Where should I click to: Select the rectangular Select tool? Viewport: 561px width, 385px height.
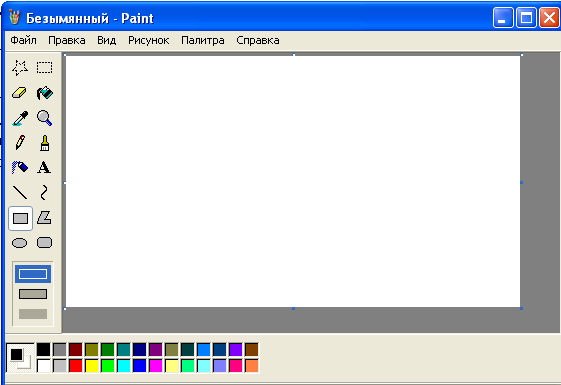click(x=44, y=68)
